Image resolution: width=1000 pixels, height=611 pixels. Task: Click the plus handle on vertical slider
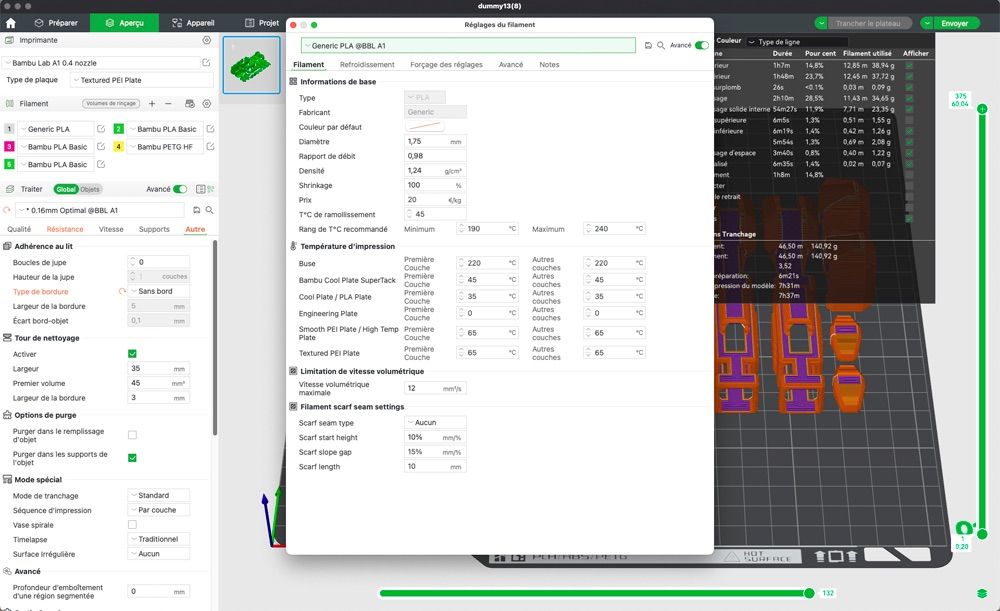[982, 109]
